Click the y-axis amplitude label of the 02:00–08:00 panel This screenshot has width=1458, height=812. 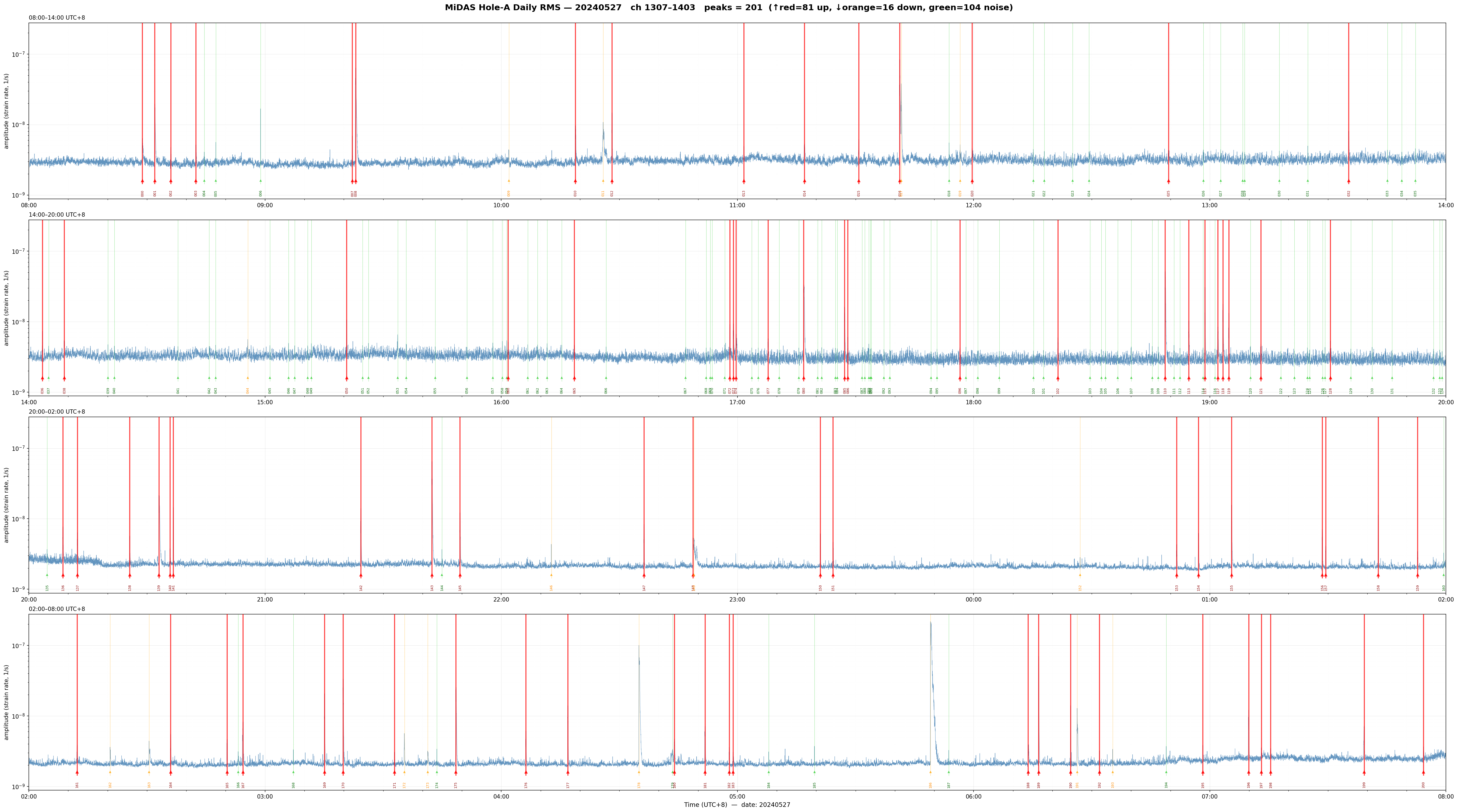7,702
